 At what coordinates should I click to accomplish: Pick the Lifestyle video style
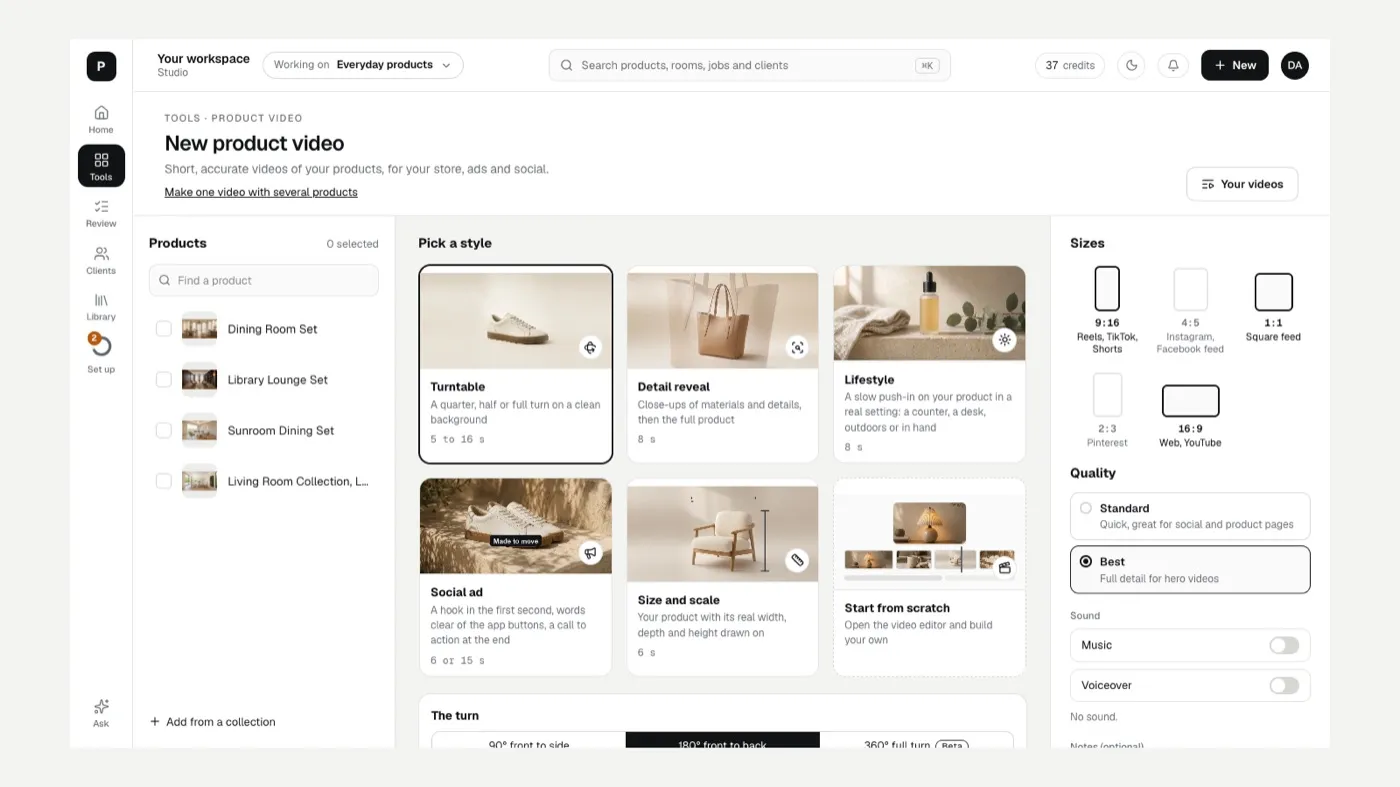930,364
